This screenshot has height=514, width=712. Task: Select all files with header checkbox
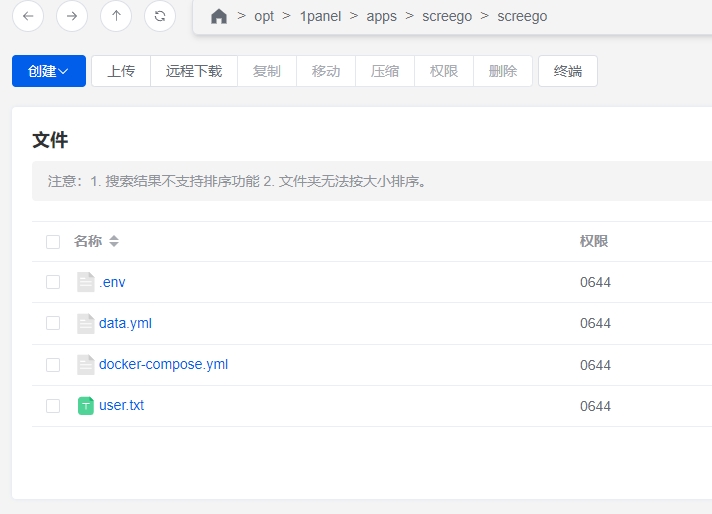click(53, 242)
